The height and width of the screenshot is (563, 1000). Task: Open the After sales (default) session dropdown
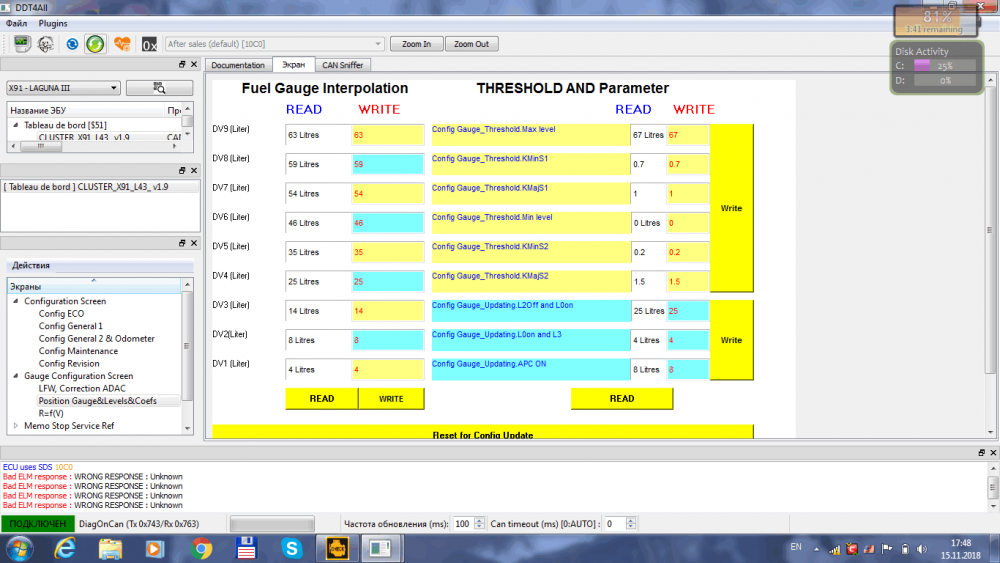click(x=274, y=44)
